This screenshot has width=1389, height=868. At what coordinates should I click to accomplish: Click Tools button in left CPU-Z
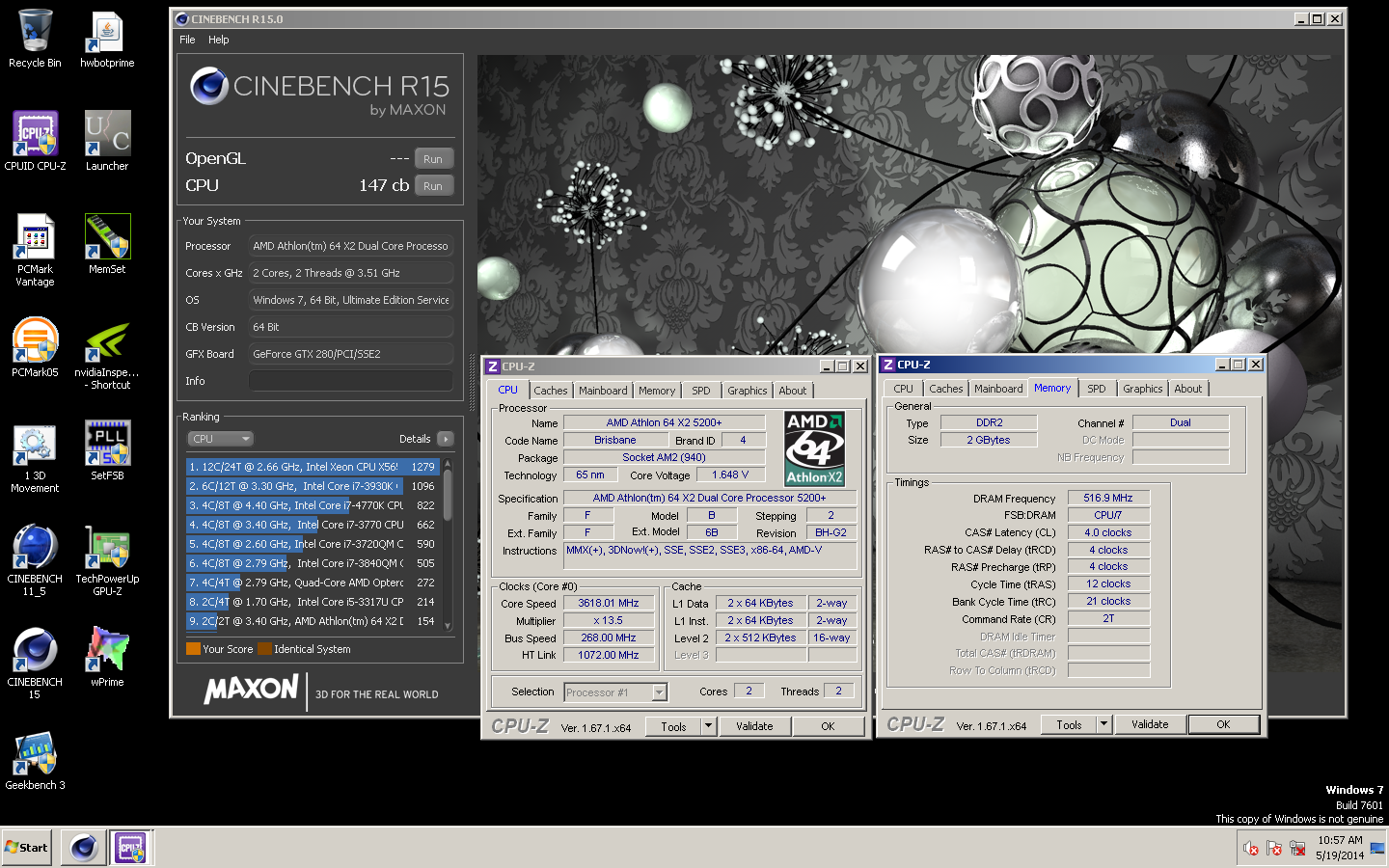pyautogui.click(x=674, y=727)
